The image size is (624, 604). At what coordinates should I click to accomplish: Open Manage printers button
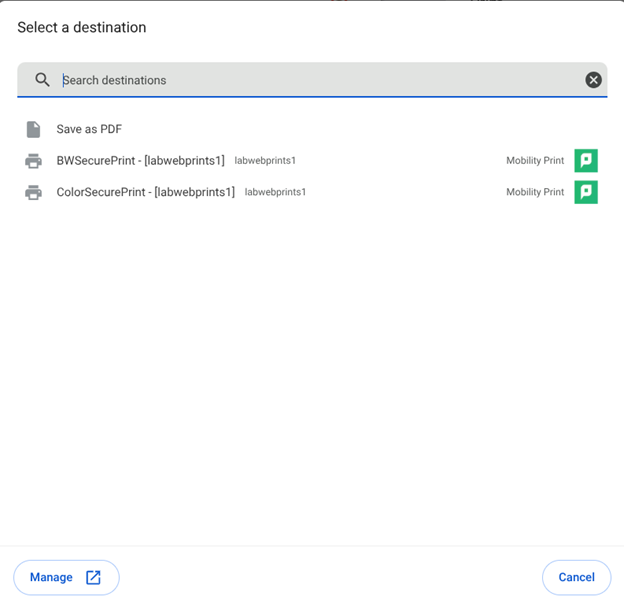coord(66,577)
